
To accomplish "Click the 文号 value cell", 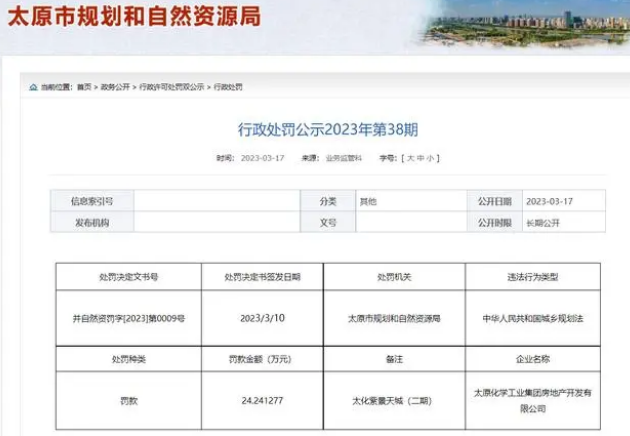I will coord(410,223).
